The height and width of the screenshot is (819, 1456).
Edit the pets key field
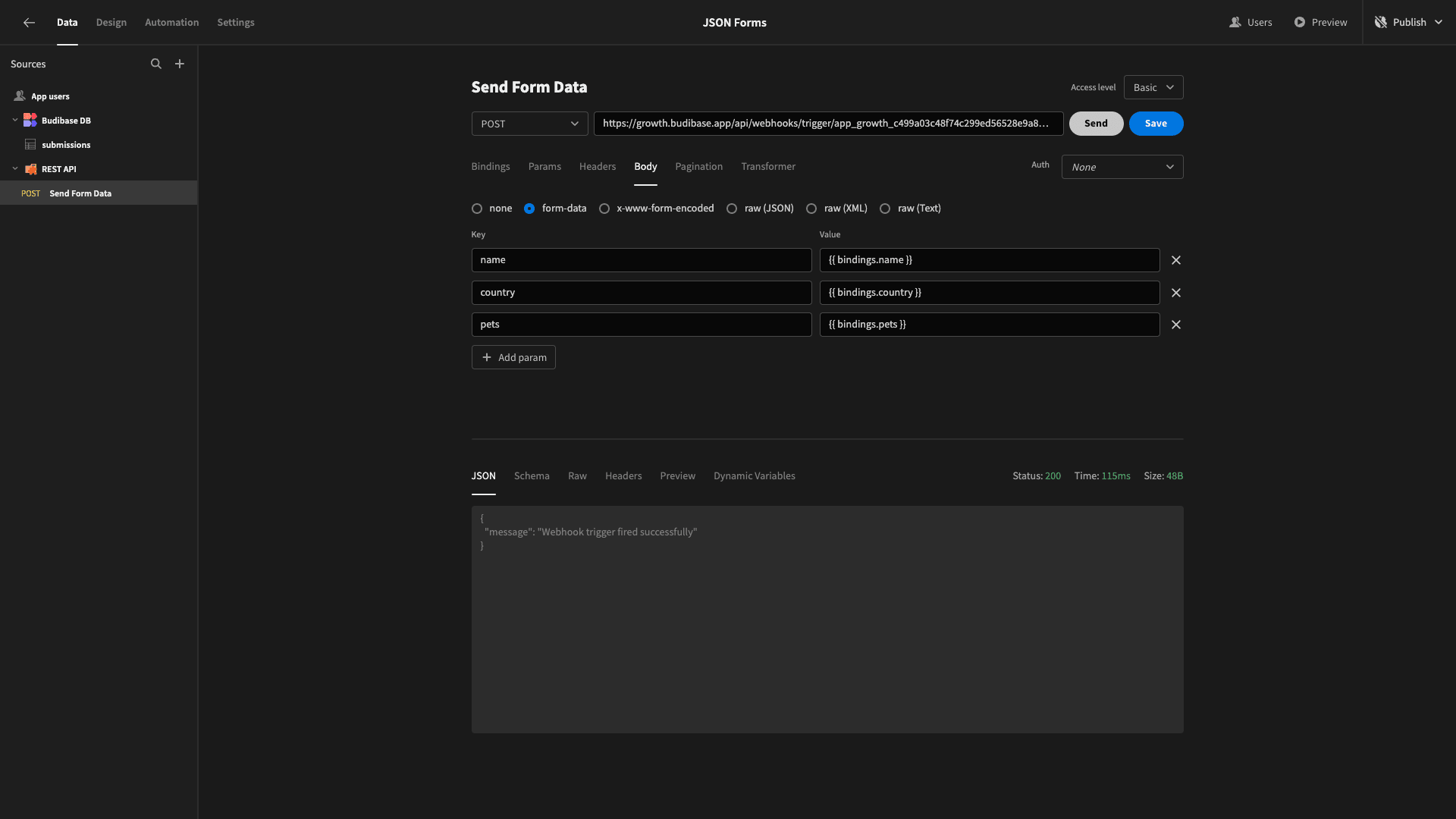[642, 325]
